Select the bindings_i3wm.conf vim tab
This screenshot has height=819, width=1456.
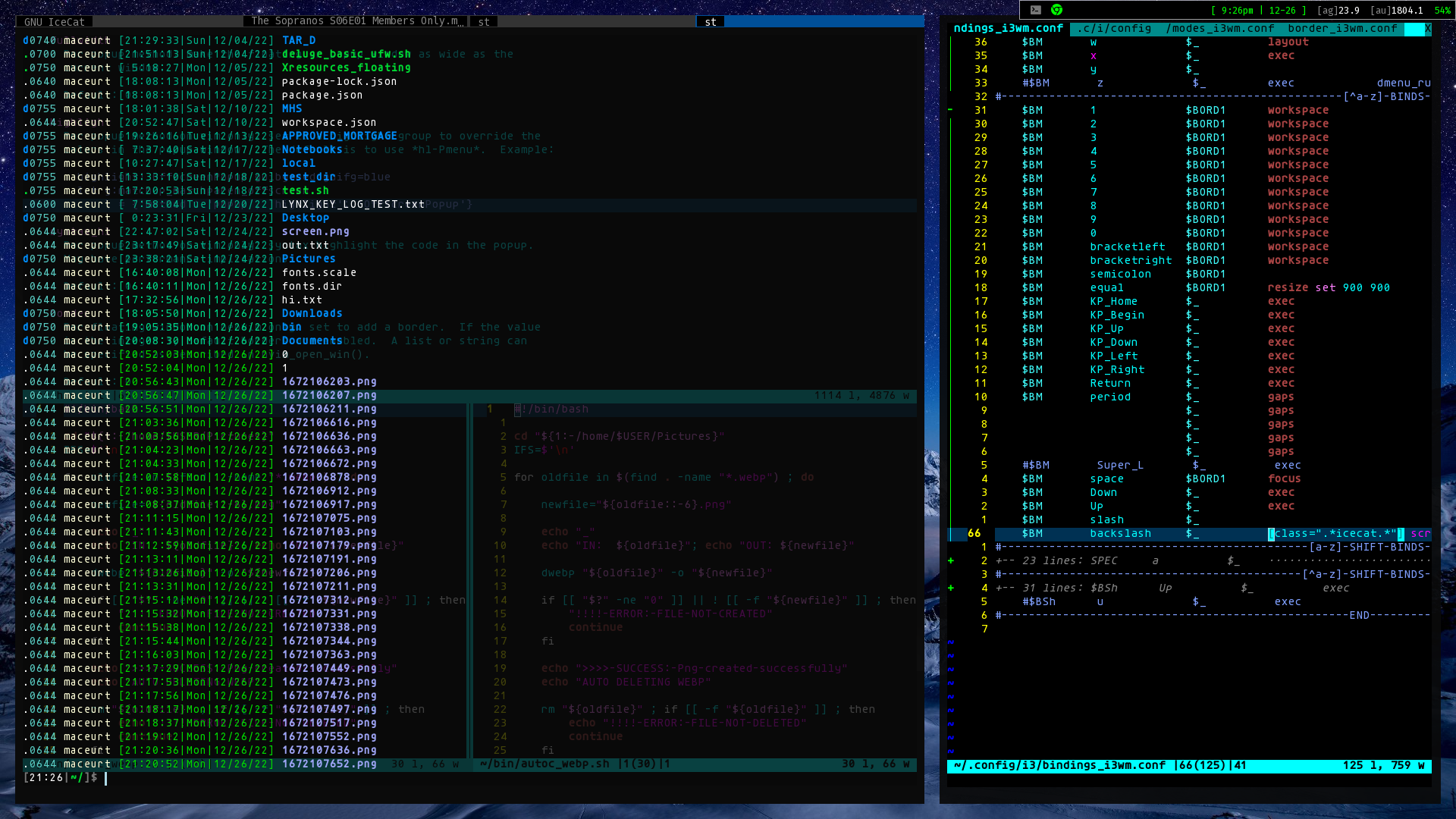(1008, 28)
